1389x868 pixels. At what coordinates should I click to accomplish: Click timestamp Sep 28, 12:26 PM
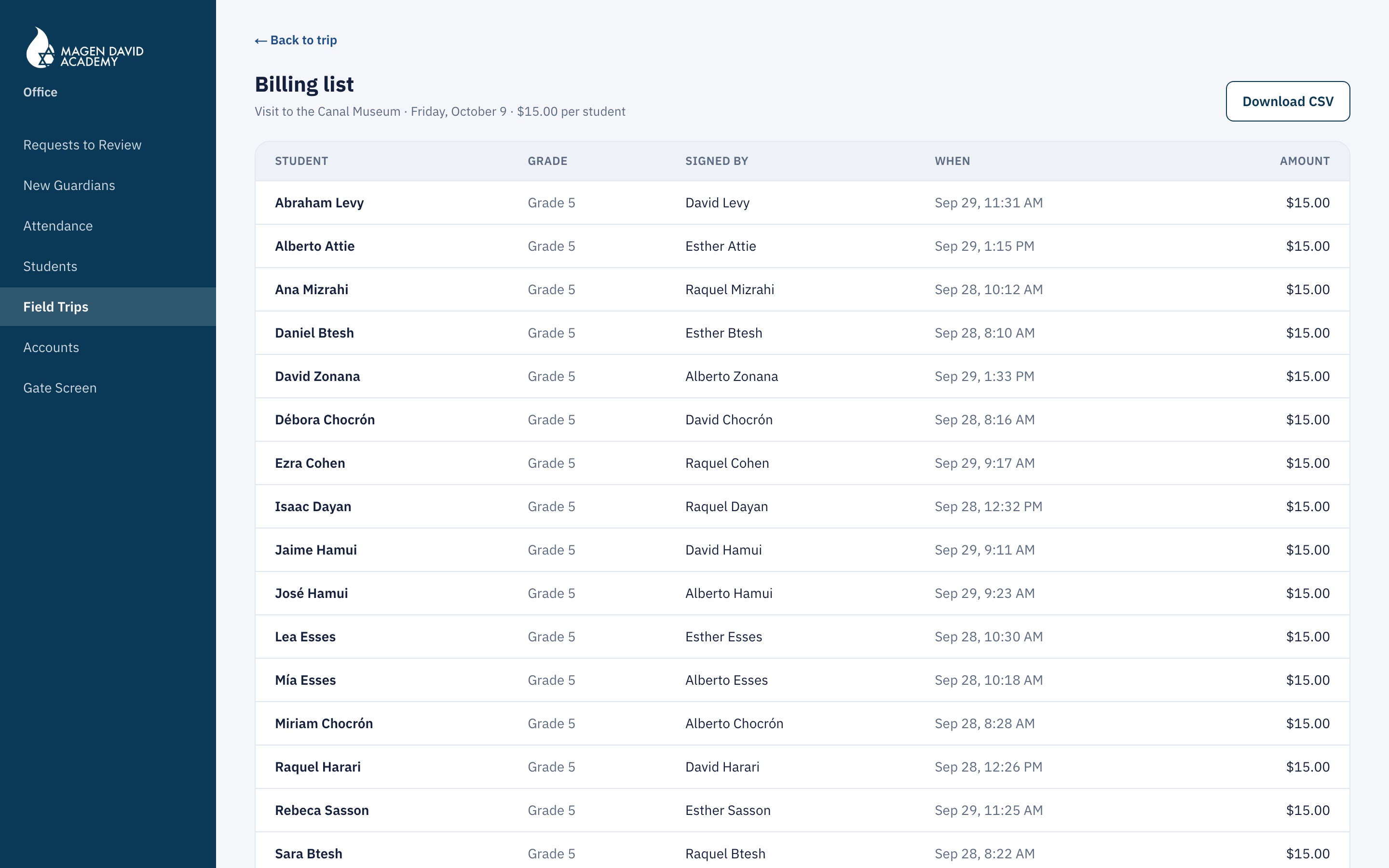point(988,767)
